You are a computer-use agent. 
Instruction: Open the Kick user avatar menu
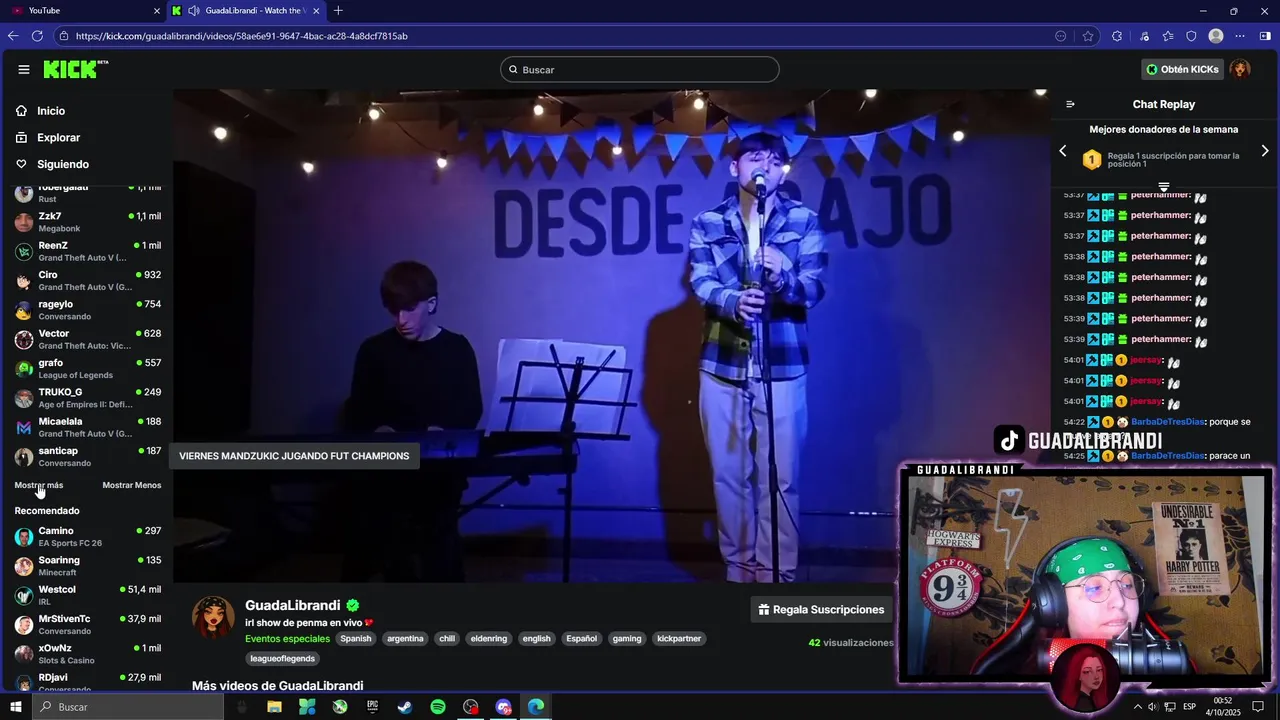(1240, 69)
